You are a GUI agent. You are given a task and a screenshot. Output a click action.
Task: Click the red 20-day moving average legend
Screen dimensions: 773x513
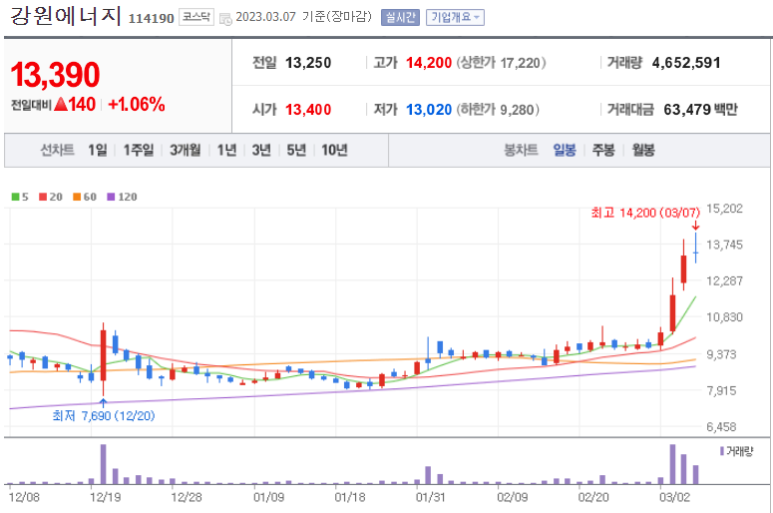[x=51, y=197]
